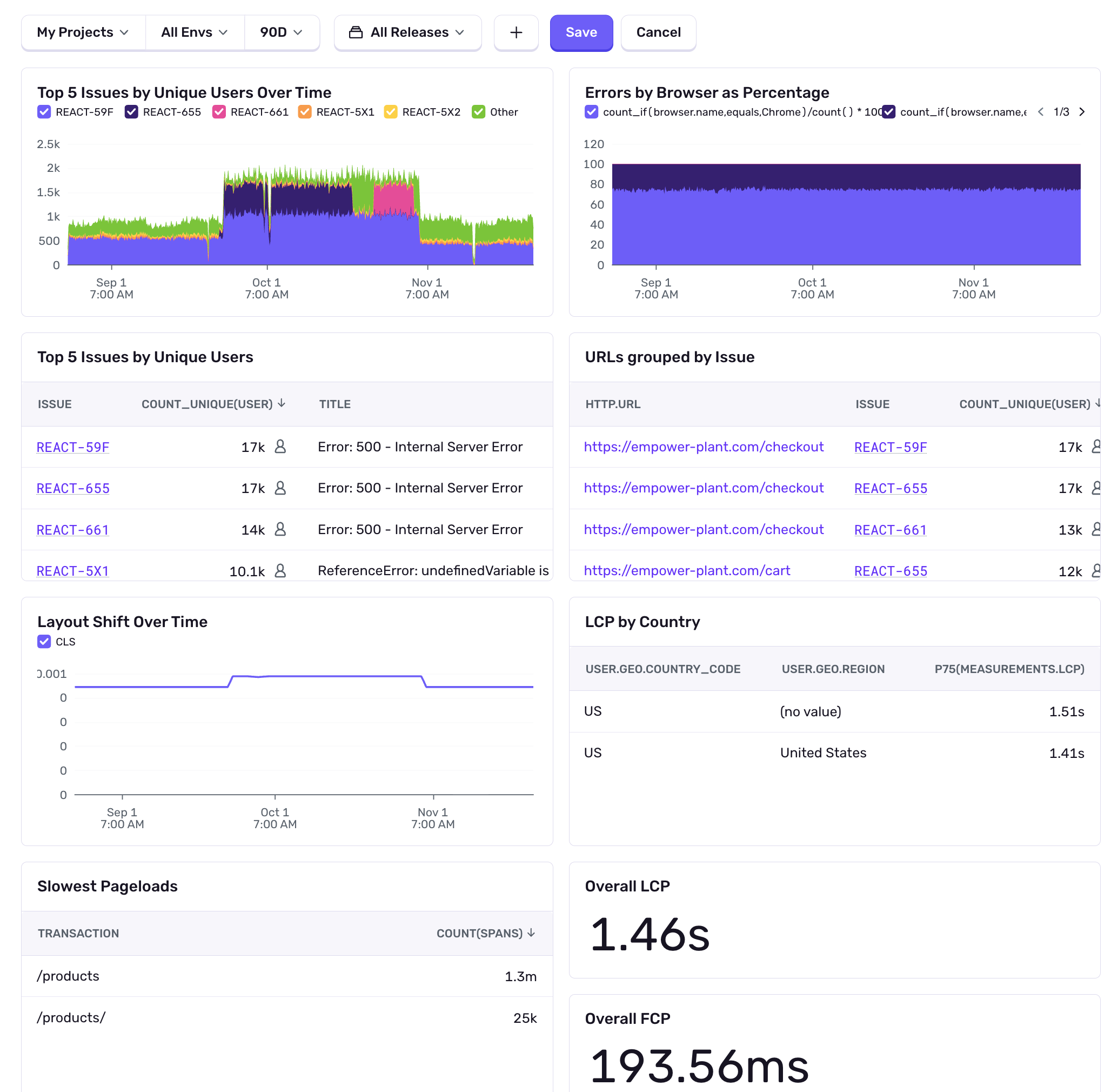Image resolution: width=1111 pixels, height=1092 pixels.
Task: Uncheck the REACT-655 legend checkbox
Action: [131, 112]
